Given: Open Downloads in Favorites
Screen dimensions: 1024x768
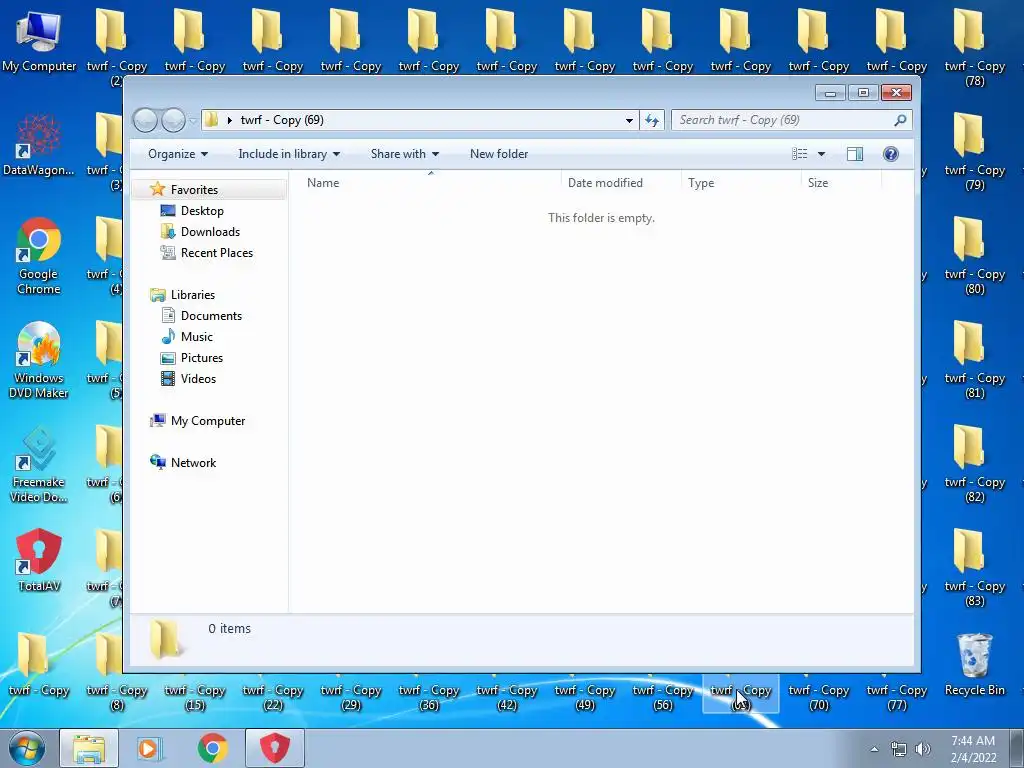Looking at the screenshot, I should (210, 232).
